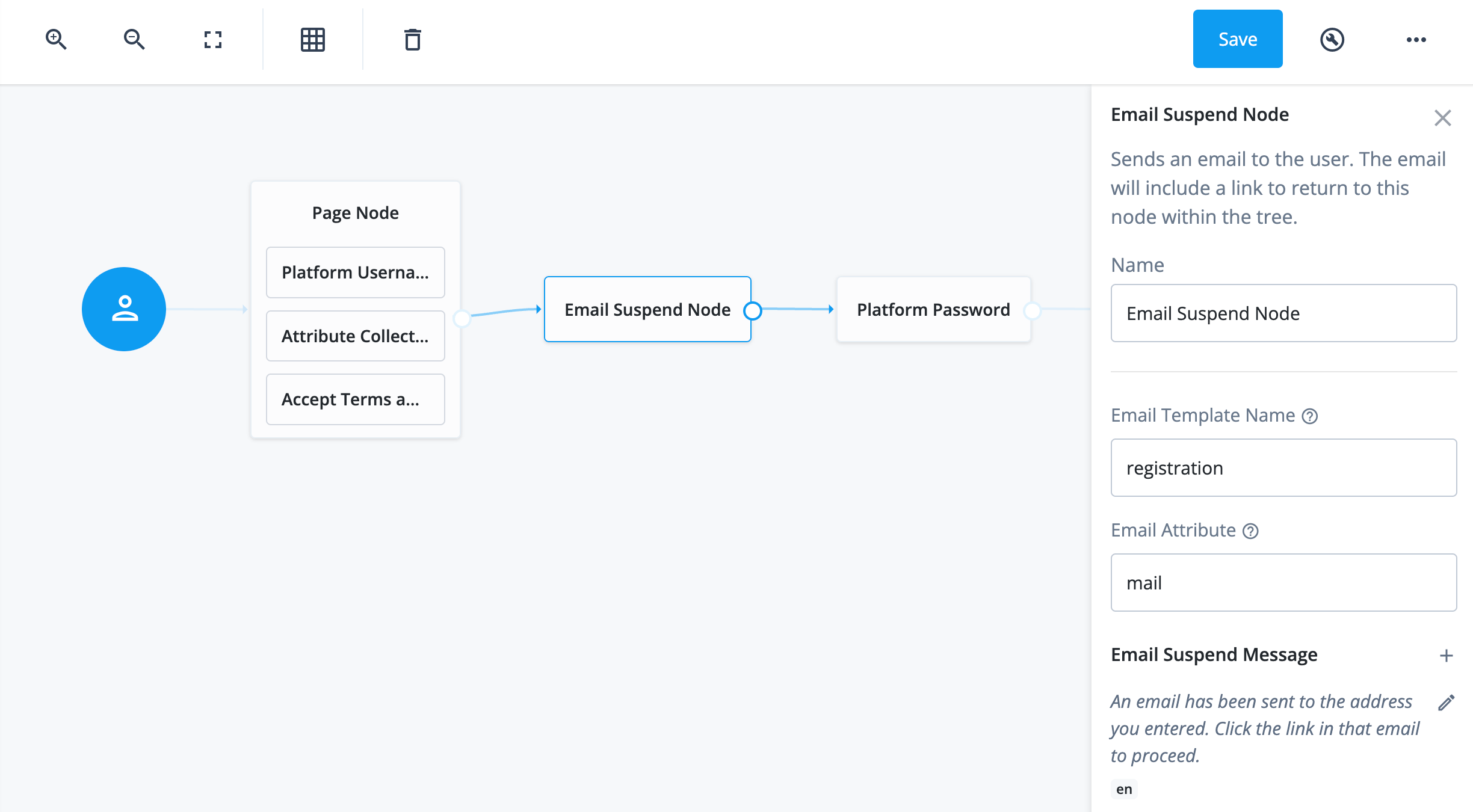Fit the tree to the screen
This screenshot has width=1473, height=812.
pyautogui.click(x=214, y=38)
